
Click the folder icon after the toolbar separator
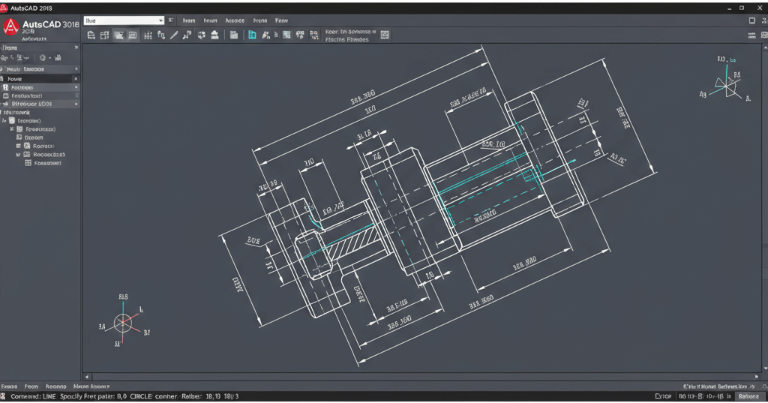pyautogui.click(x=234, y=35)
